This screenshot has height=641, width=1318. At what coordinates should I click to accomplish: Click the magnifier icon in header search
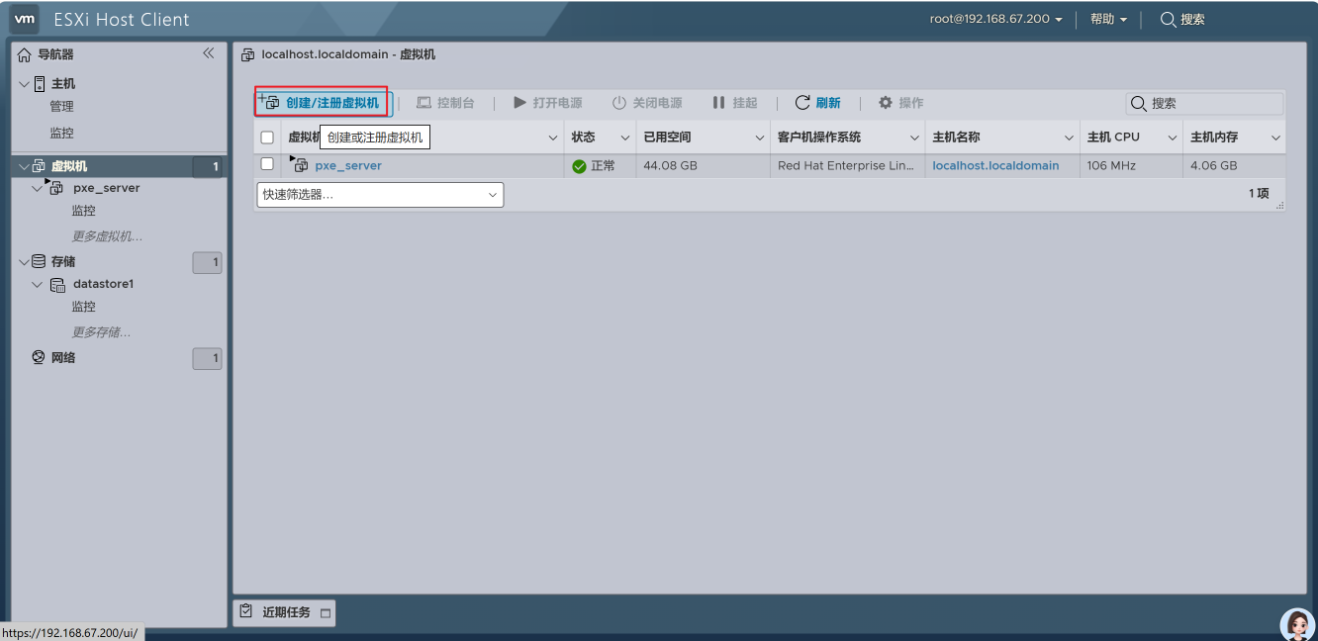tap(1168, 19)
